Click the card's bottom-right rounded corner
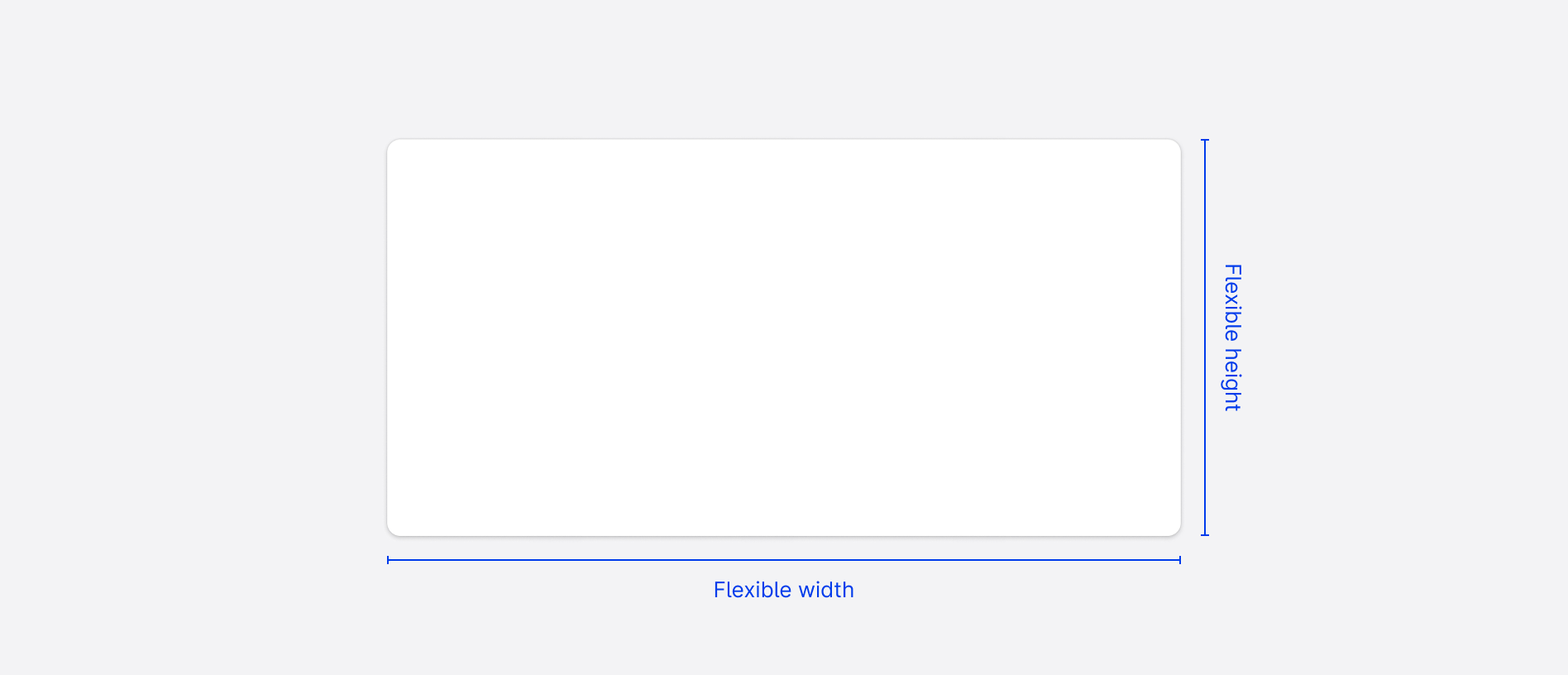 tap(1177, 531)
